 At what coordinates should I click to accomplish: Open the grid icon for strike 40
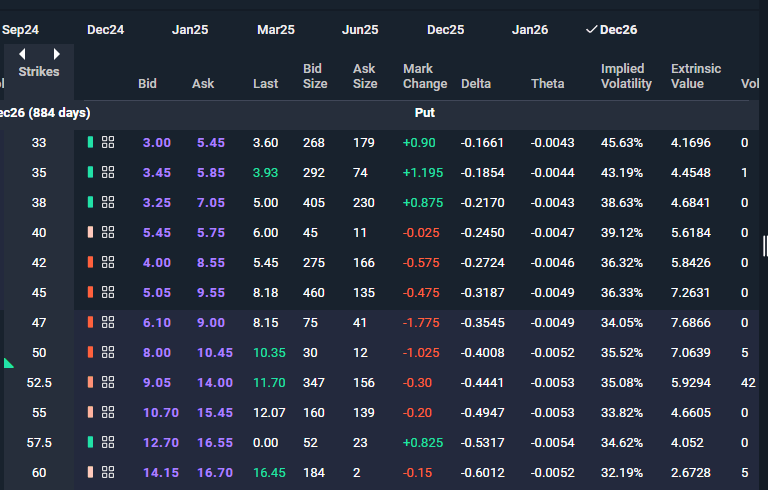pos(108,233)
